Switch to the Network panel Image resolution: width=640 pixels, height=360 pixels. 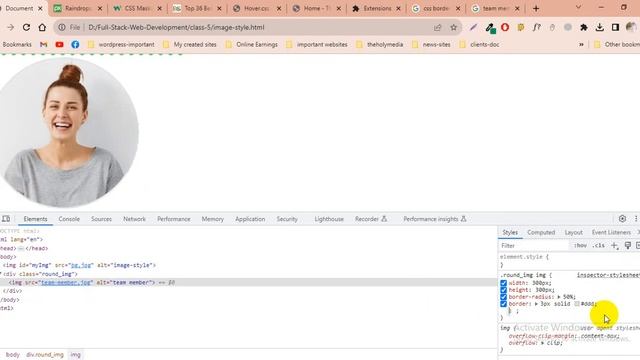click(x=134, y=219)
